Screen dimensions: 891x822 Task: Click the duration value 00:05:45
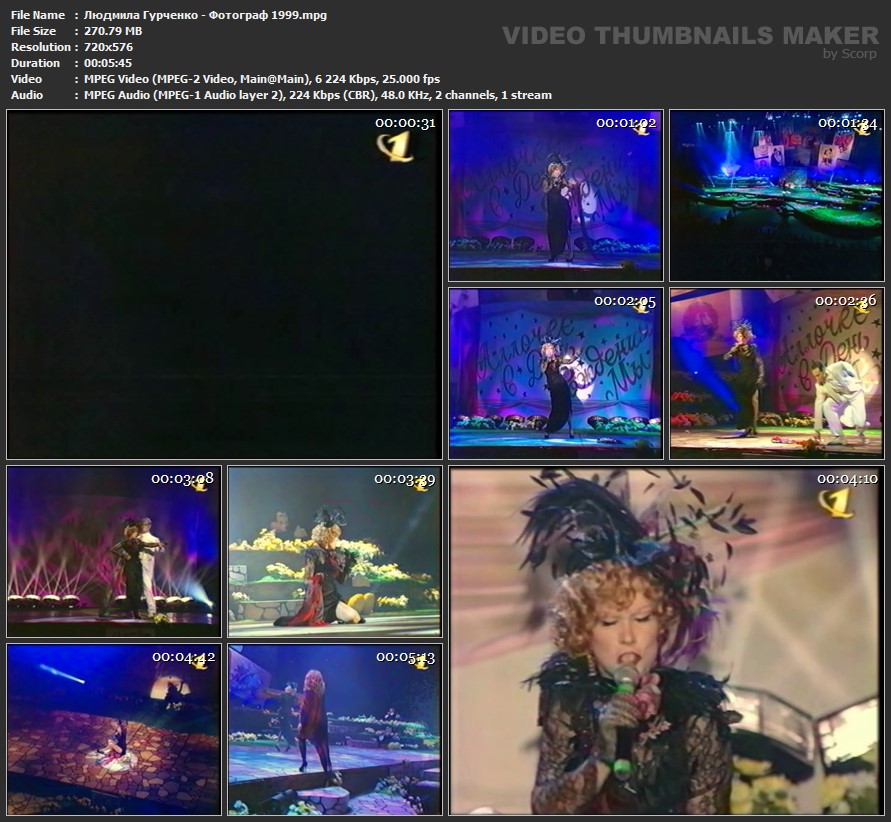point(108,63)
